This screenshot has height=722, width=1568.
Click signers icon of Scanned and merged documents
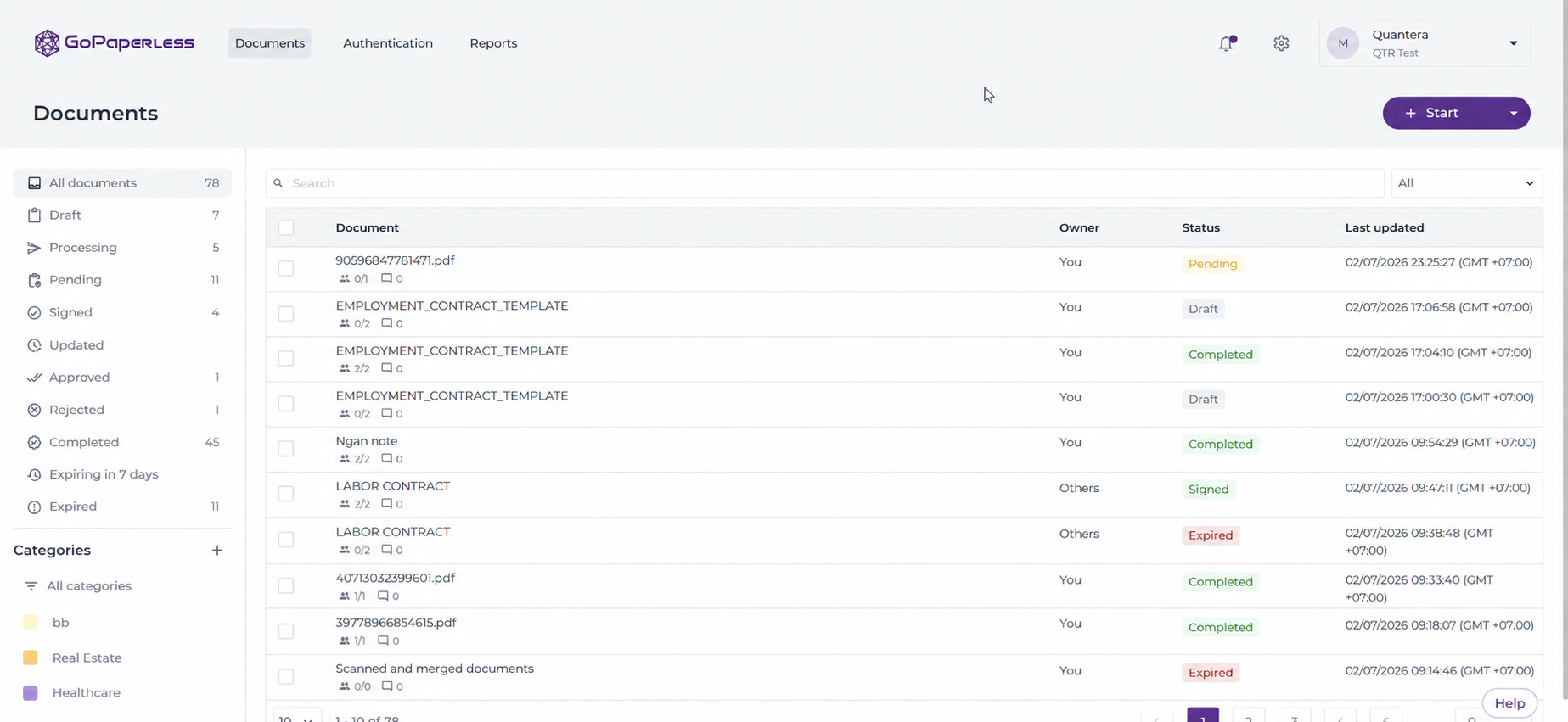pos(344,686)
